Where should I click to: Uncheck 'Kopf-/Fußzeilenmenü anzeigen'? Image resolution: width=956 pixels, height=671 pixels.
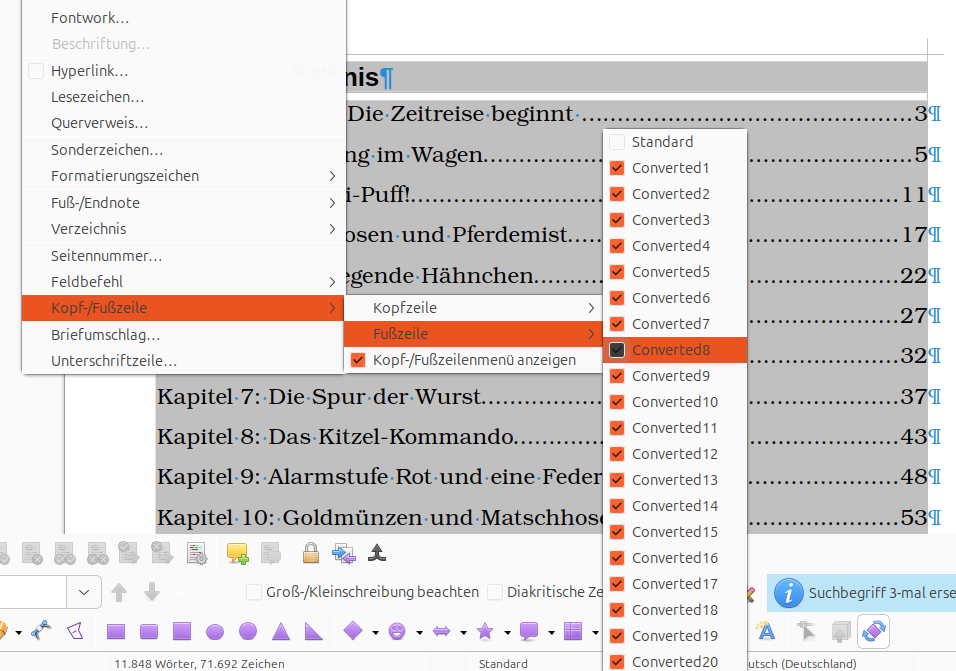357,359
